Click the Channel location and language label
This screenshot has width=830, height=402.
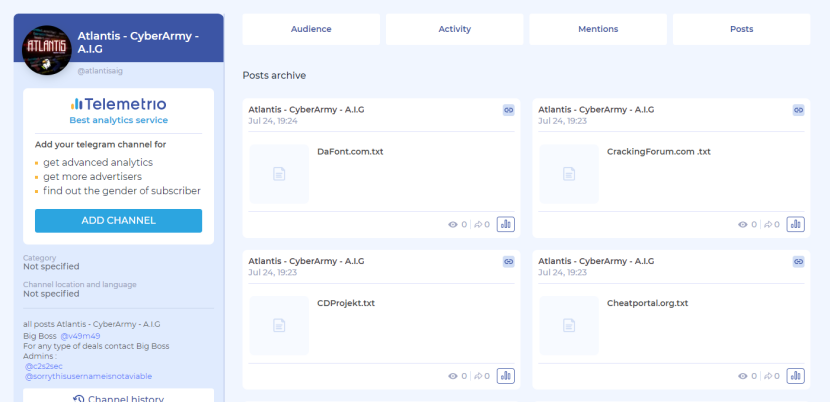[79, 284]
